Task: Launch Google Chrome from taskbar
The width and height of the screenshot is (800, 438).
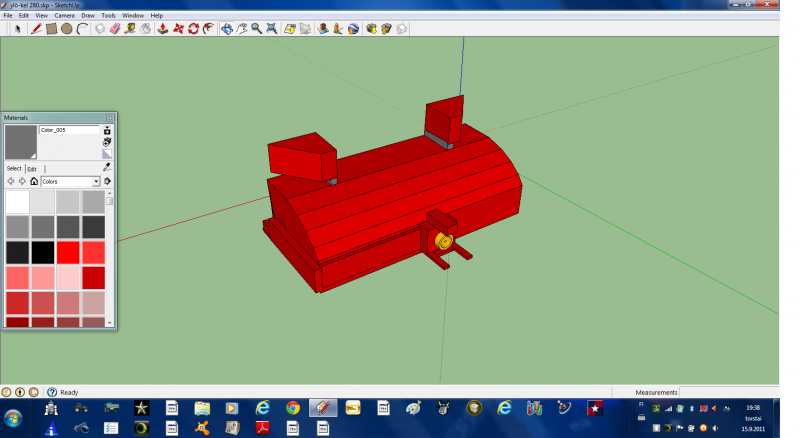Action: pyautogui.click(x=293, y=408)
